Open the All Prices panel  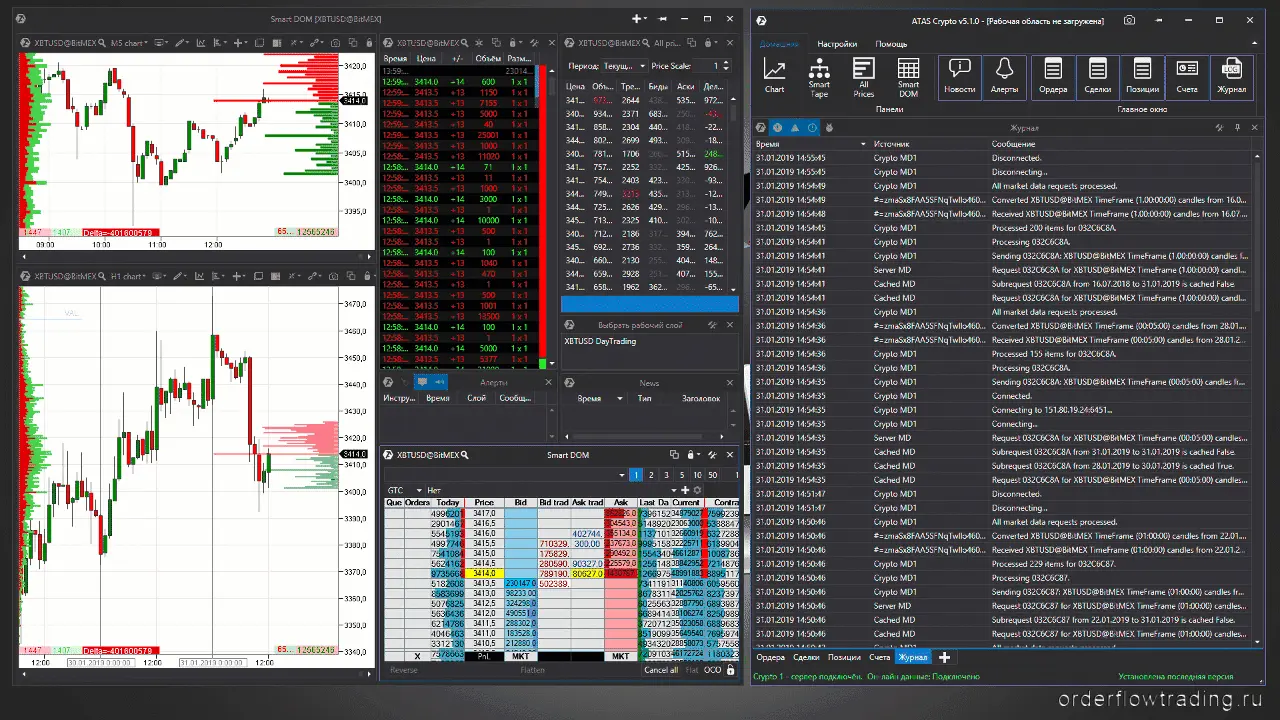tap(864, 76)
